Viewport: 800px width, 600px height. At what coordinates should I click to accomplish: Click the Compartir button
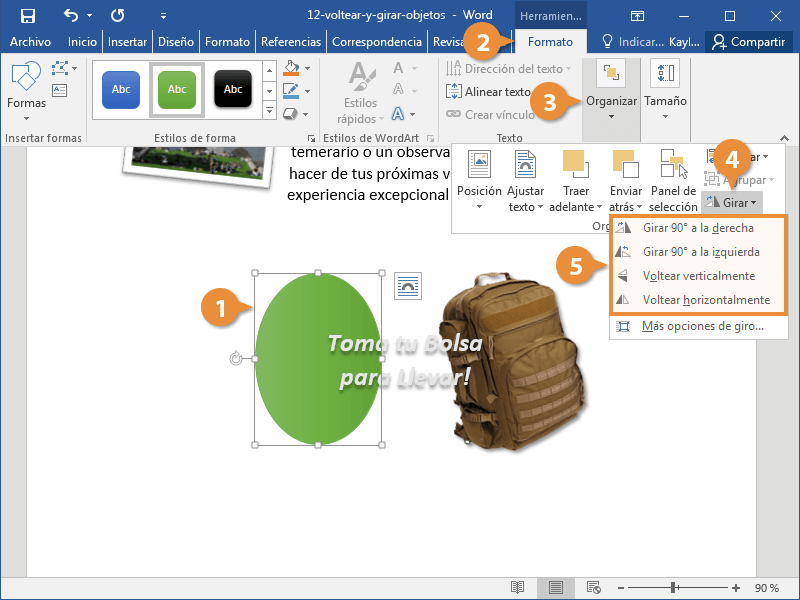[749, 42]
